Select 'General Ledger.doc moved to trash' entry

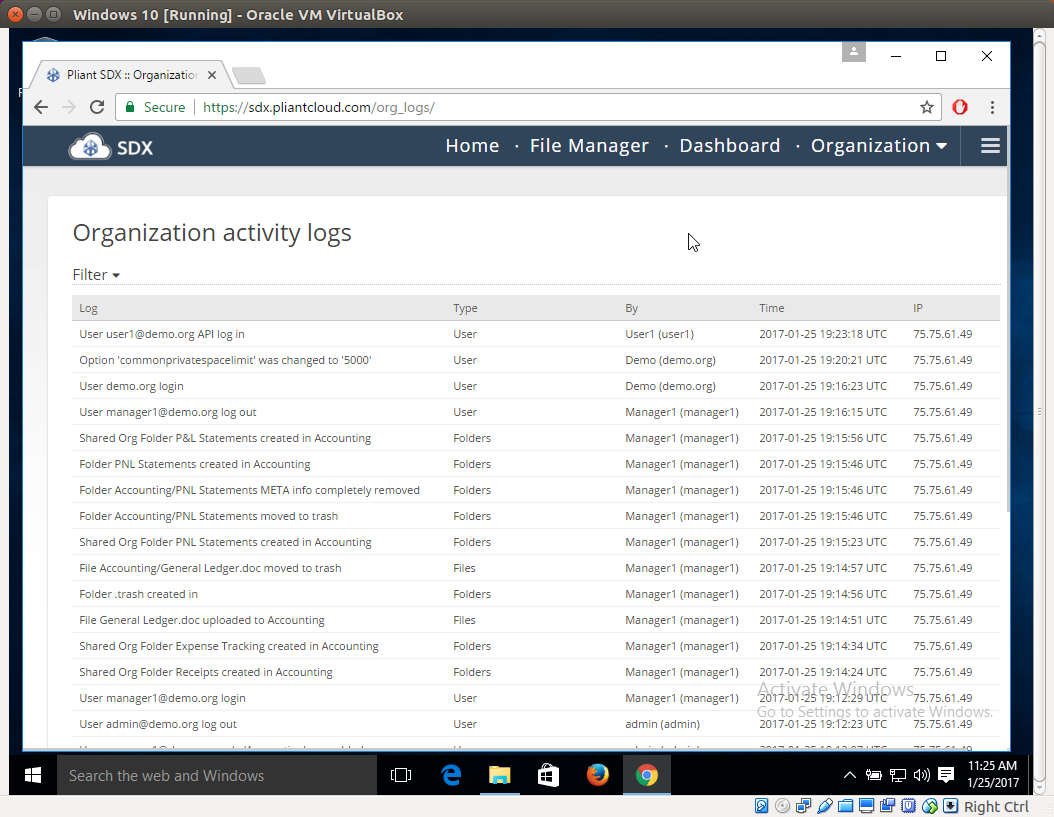point(536,568)
